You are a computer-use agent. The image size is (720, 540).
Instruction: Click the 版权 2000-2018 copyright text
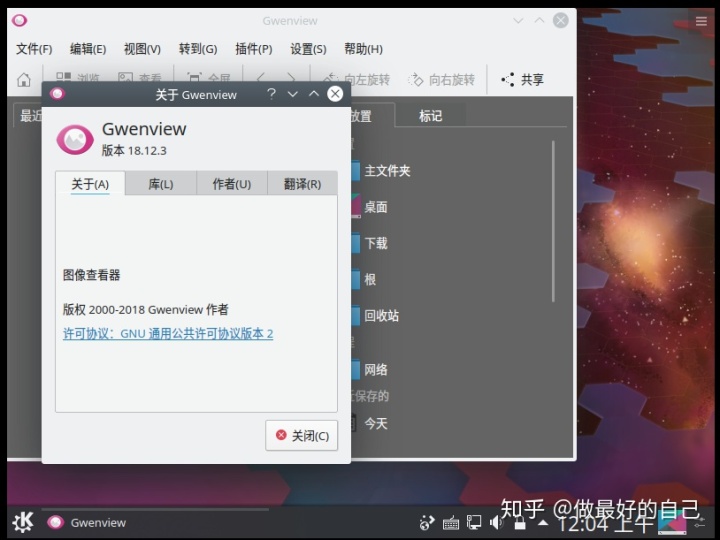point(146,309)
